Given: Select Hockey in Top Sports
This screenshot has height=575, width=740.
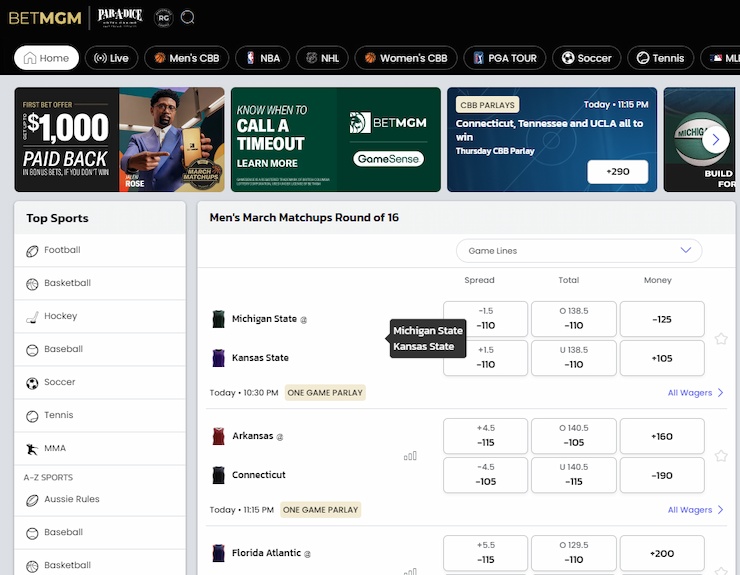Looking at the screenshot, I should pyautogui.click(x=100, y=316).
